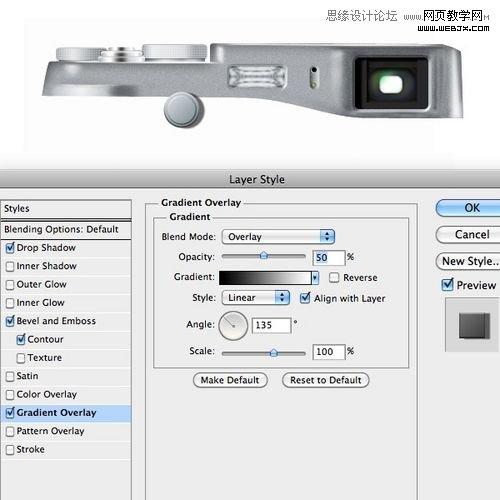500x500 pixels.
Task: Uncheck the Gradient Overlay checkbox
Action: [x=10, y=413]
